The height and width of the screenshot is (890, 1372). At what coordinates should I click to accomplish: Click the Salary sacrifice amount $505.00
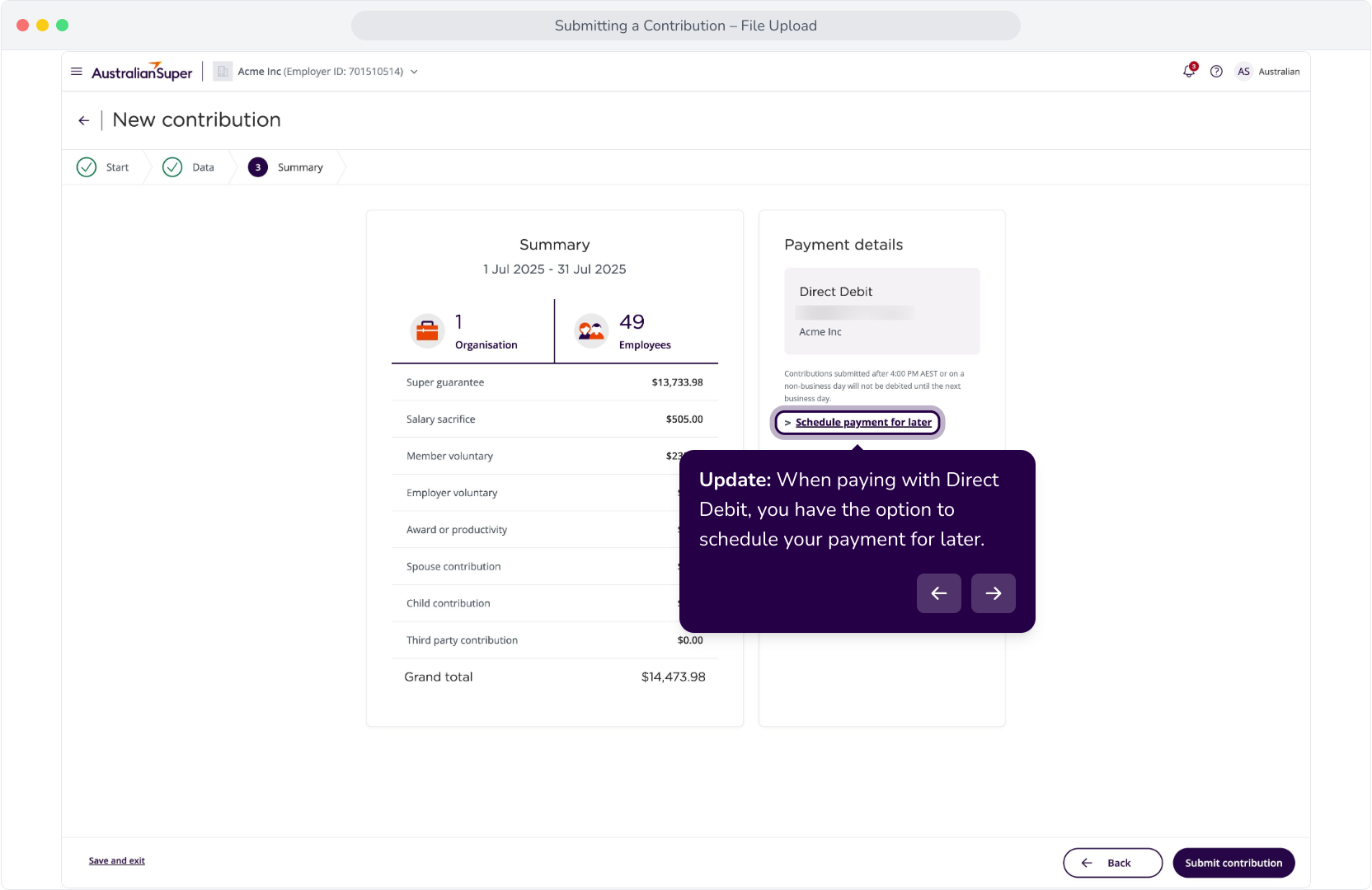click(685, 419)
